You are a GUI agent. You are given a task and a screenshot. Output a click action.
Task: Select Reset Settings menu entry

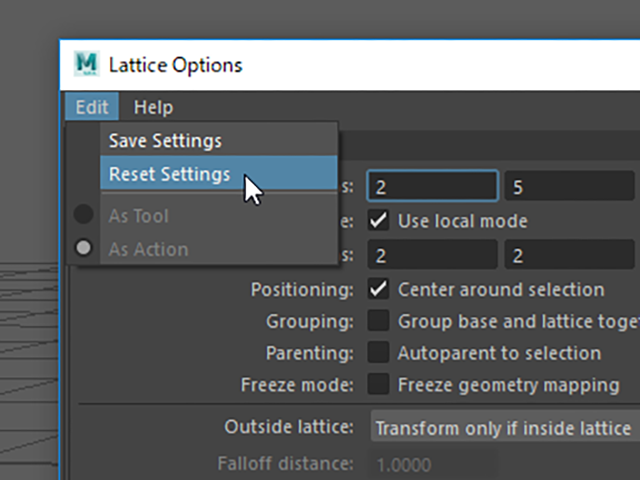click(x=219, y=173)
